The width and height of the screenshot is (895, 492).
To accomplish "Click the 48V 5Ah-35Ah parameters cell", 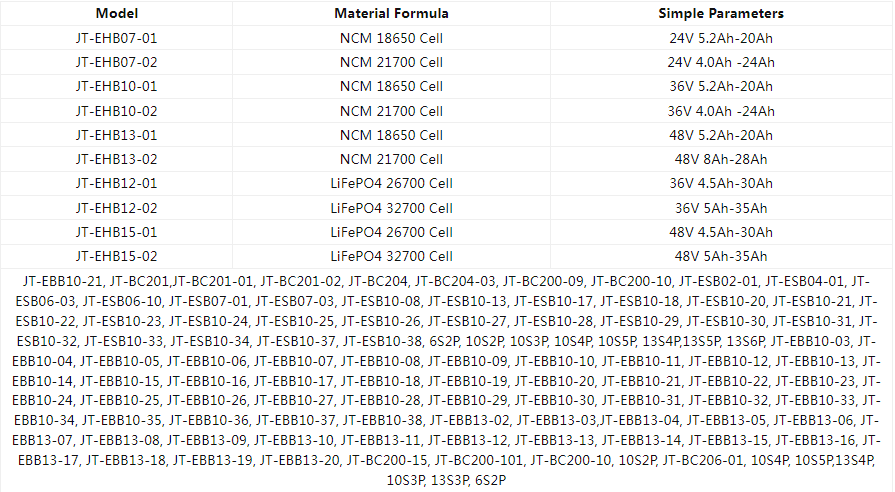I will point(720,256).
